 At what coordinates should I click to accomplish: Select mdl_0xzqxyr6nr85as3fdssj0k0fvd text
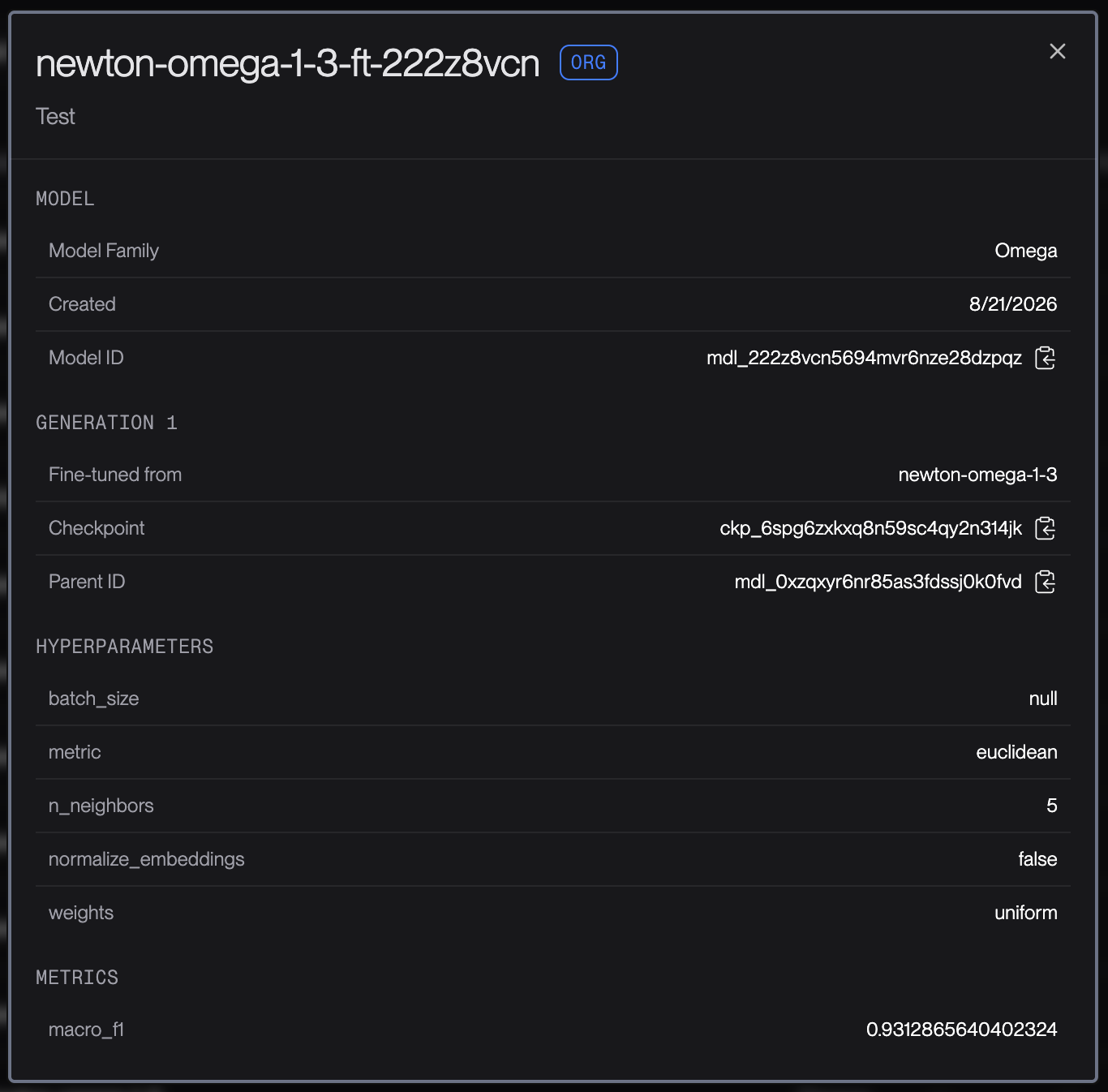(878, 582)
